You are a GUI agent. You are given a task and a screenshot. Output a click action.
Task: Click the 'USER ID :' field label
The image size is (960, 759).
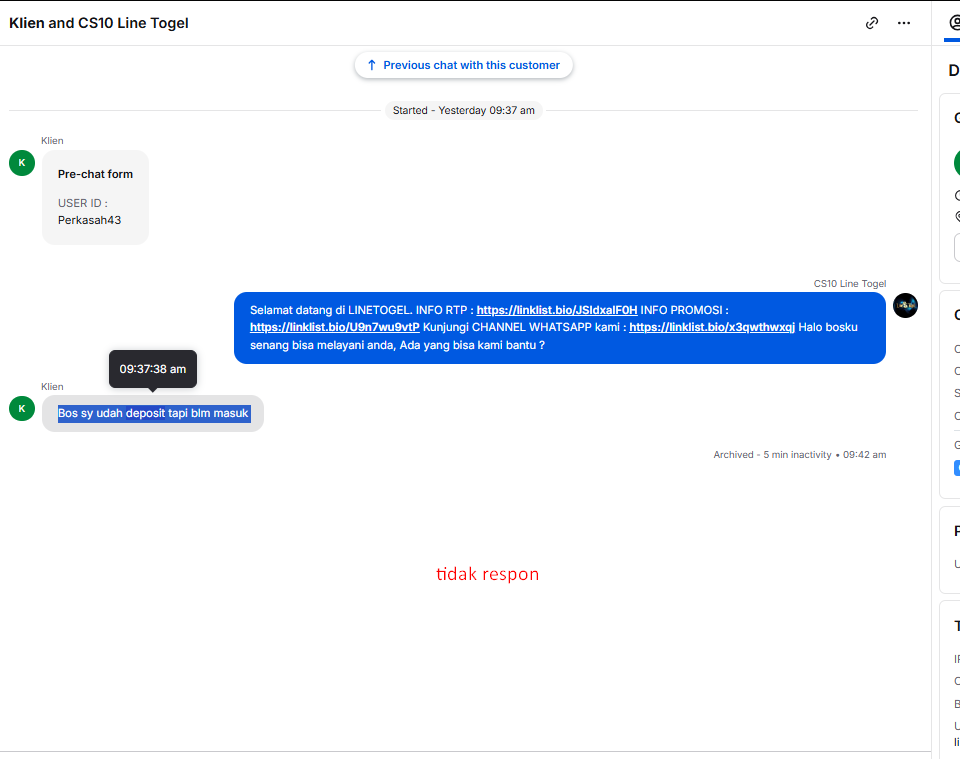[83, 203]
